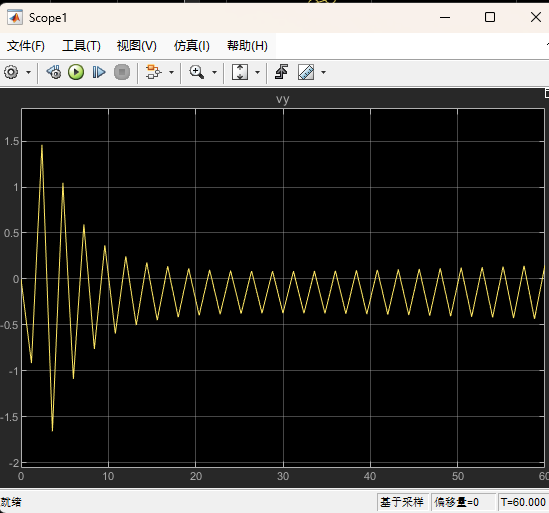Run the simulation with the green play button
This screenshot has height=513, width=549.
pos(76,72)
